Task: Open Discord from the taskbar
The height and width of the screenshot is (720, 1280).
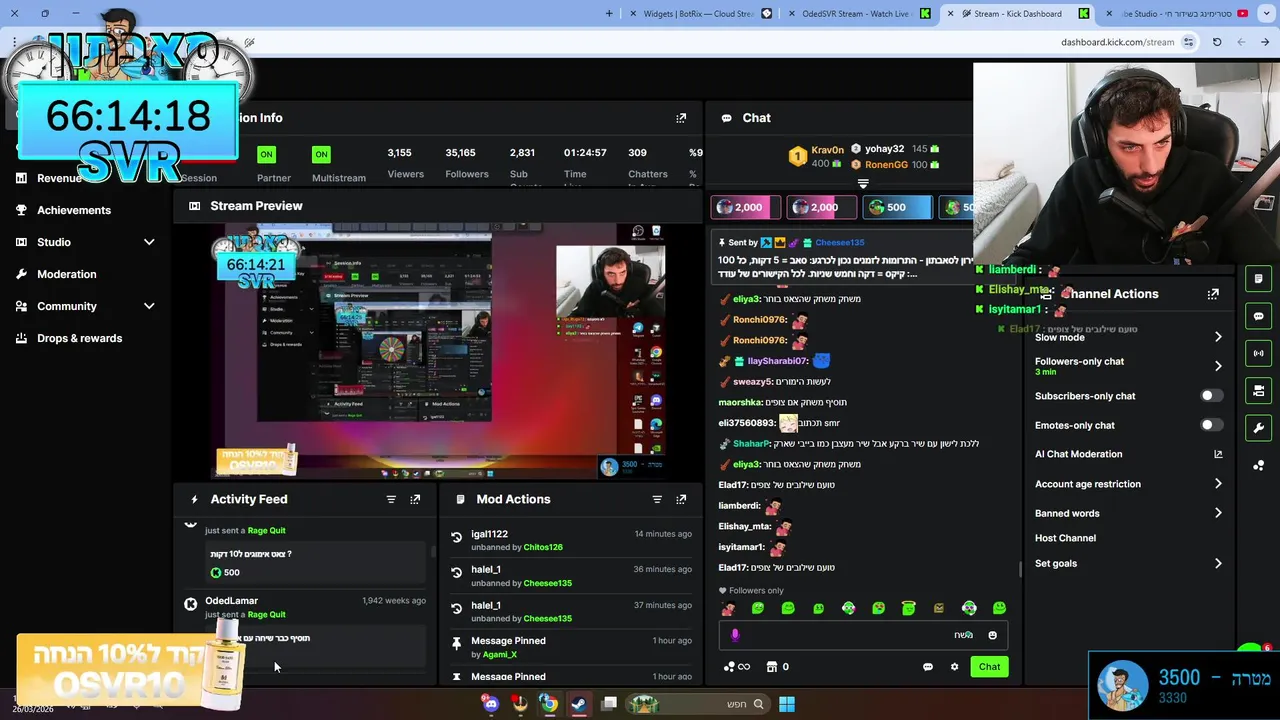Action: [490, 704]
